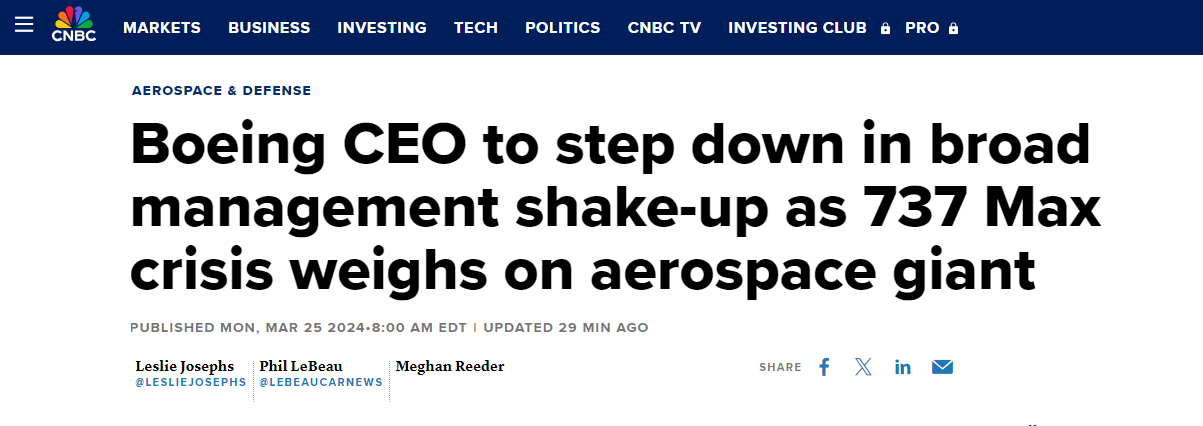Image resolution: width=1203 pixels, height=426 pixels.
Task: Open author Leslie Josephs' profile
Action: tap(185, 366)
